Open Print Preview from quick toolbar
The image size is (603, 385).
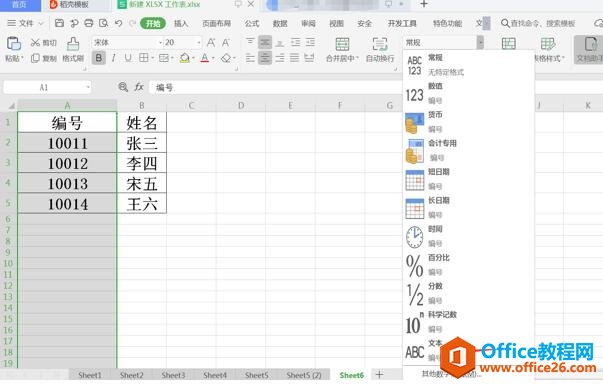click(x=103, y=23)
